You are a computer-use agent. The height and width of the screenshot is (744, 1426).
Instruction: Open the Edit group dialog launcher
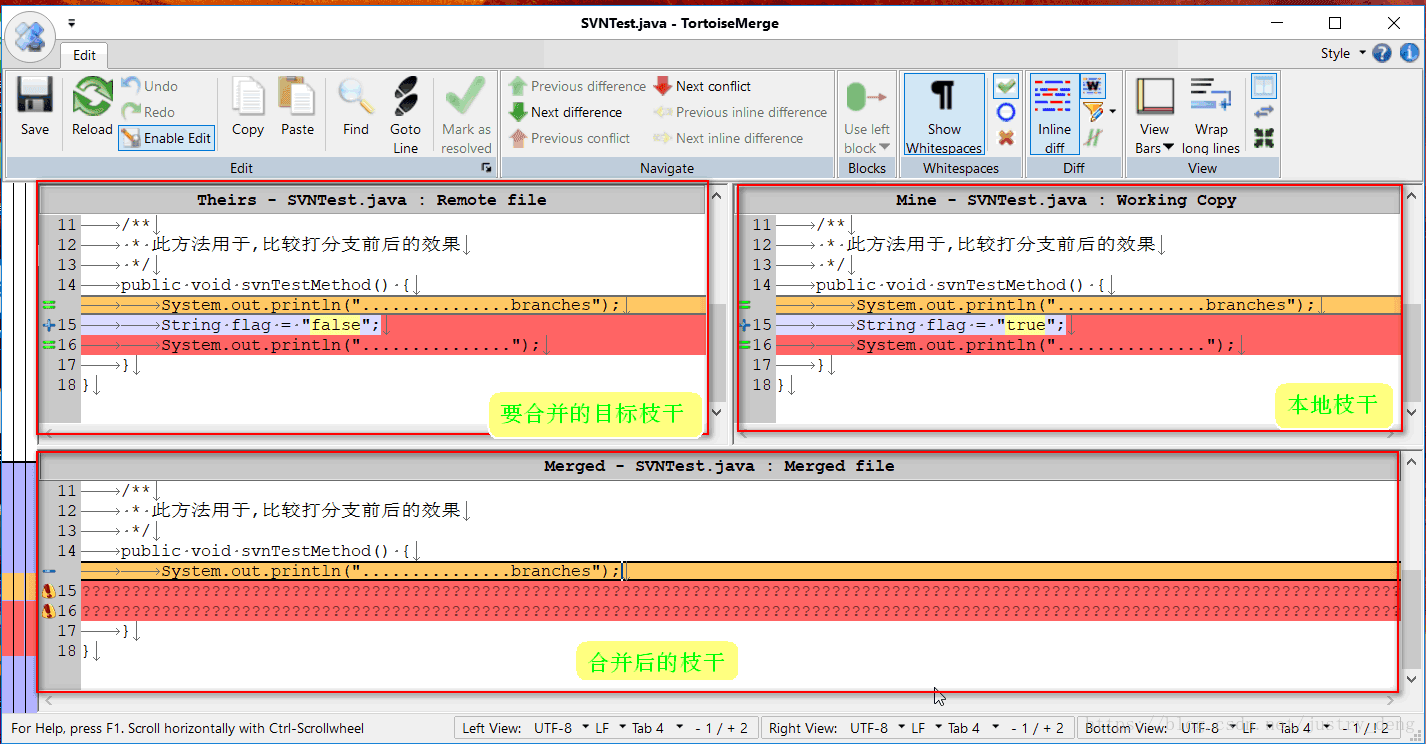pos(487,168)
